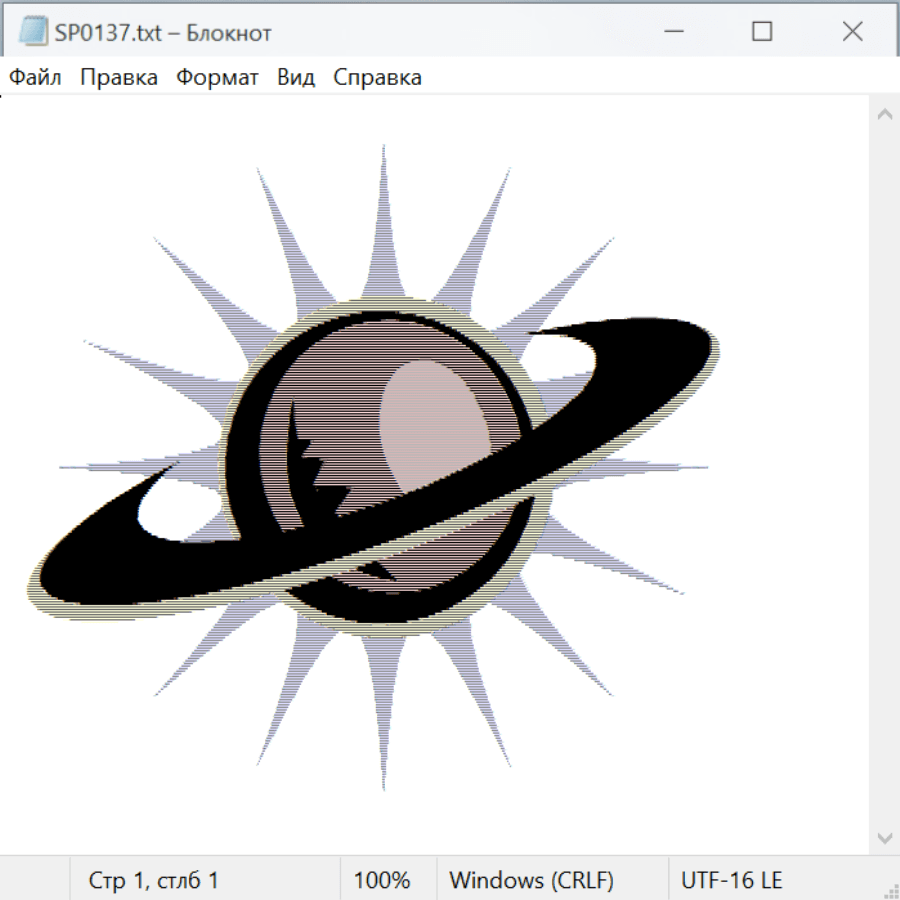Maximize the Notepad window
The height and width of the screenshot is (900, 900).
762,32
